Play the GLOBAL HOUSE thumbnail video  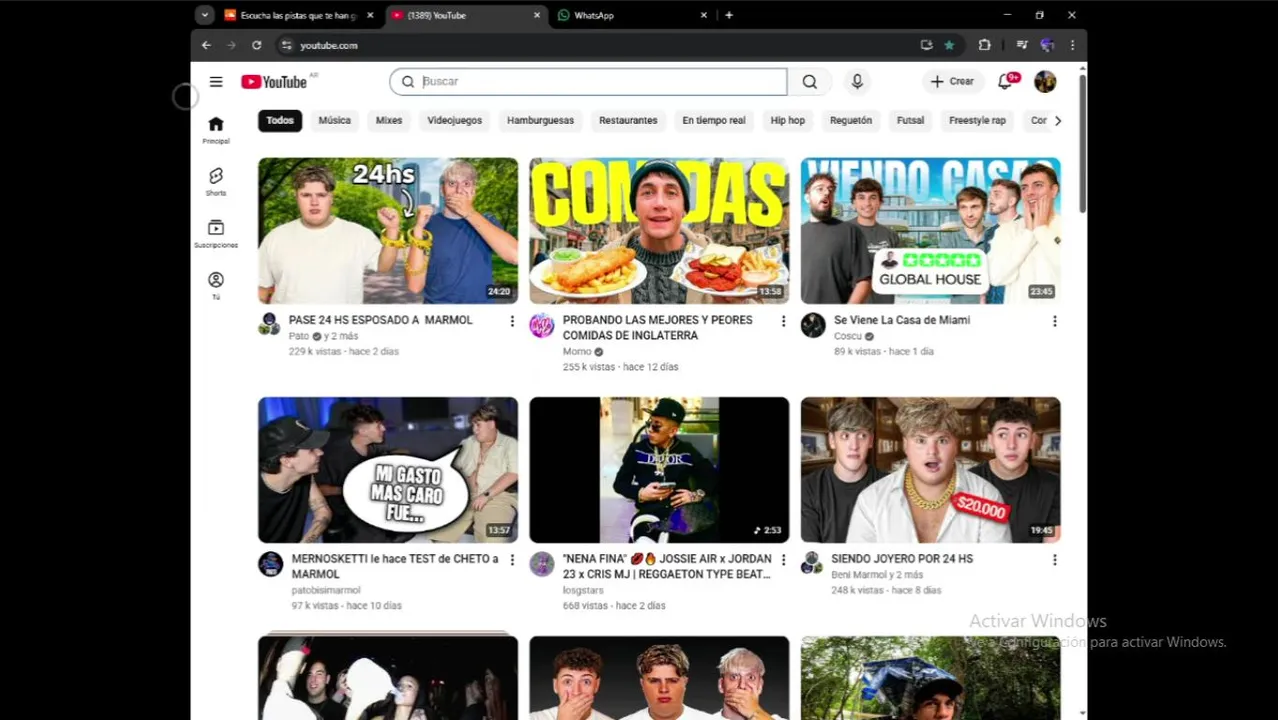(930, 230)
